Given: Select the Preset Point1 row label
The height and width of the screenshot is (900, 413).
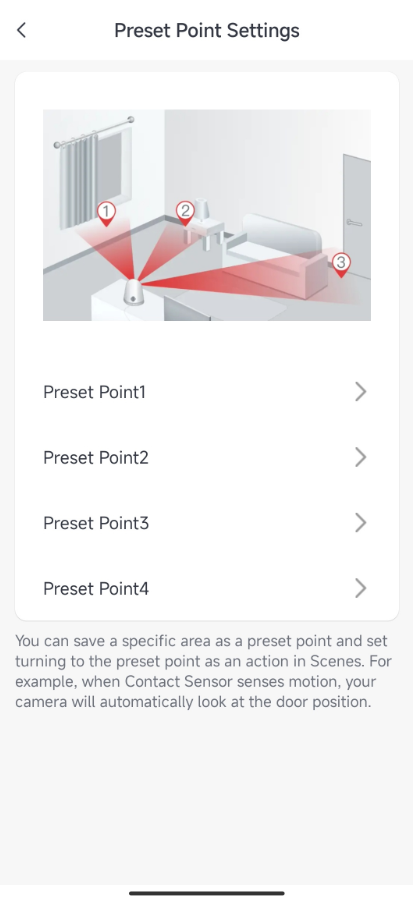Looking at the screenshot, I should [x=95, y=392].
